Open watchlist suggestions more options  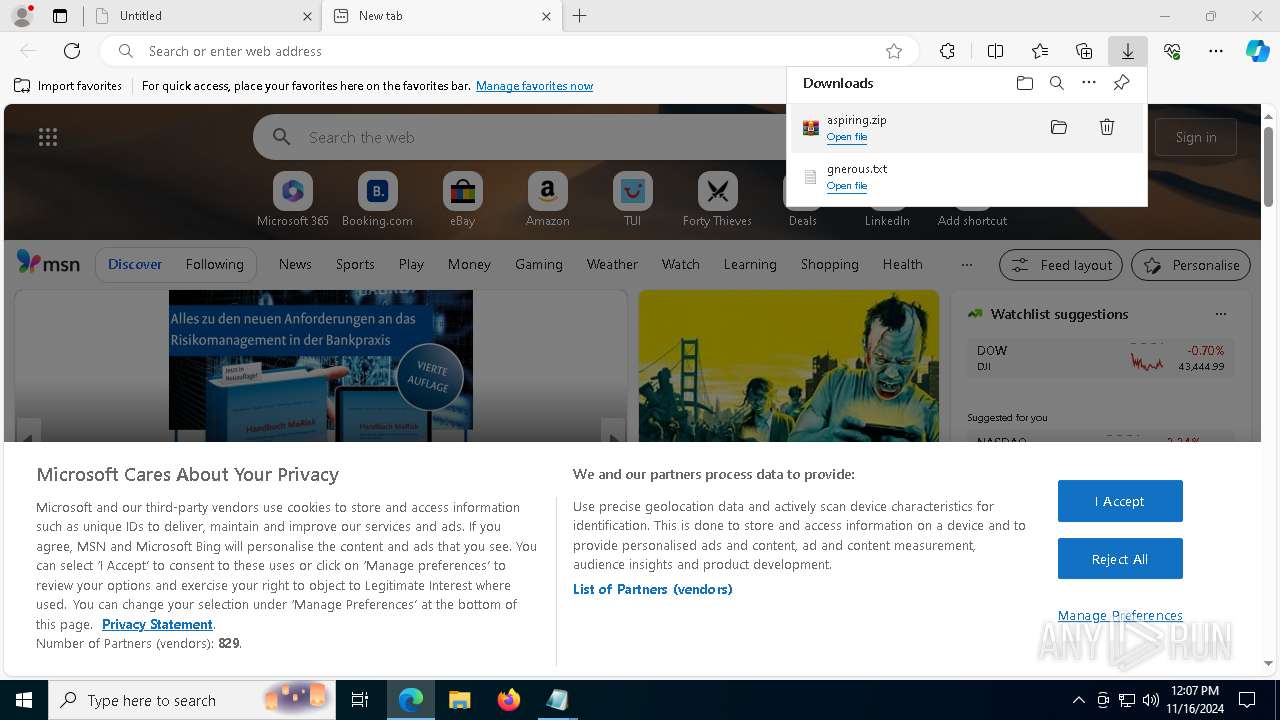coord(1220,314)
